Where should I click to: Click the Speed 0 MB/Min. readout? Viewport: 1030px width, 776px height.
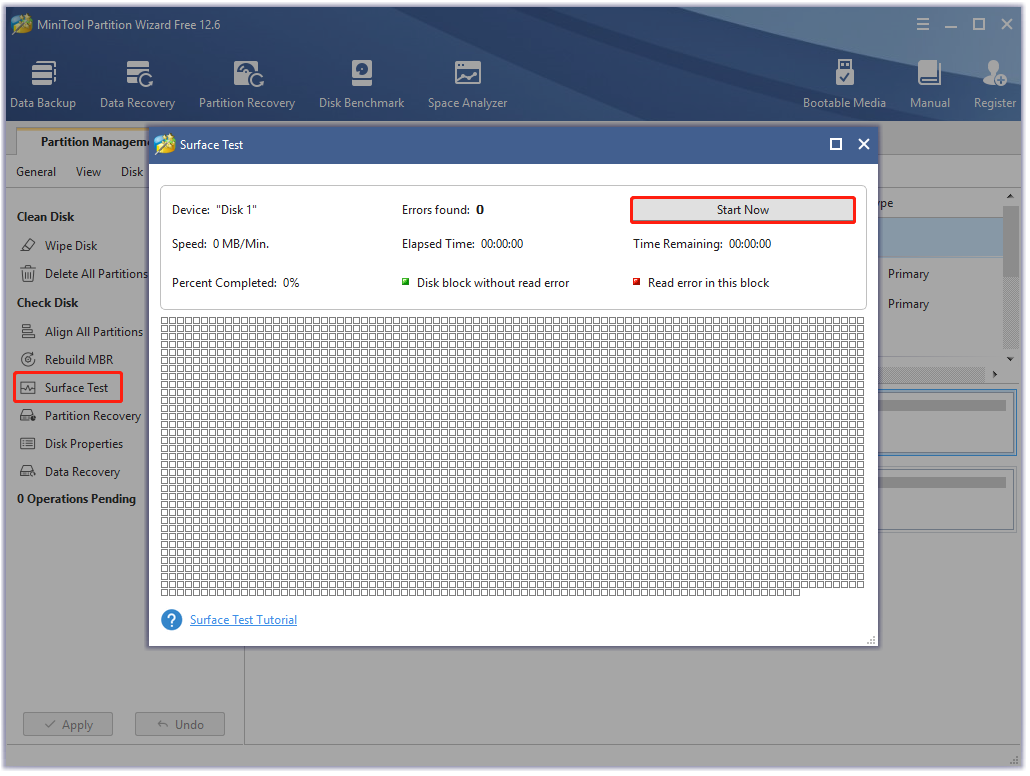click(220, 244)
